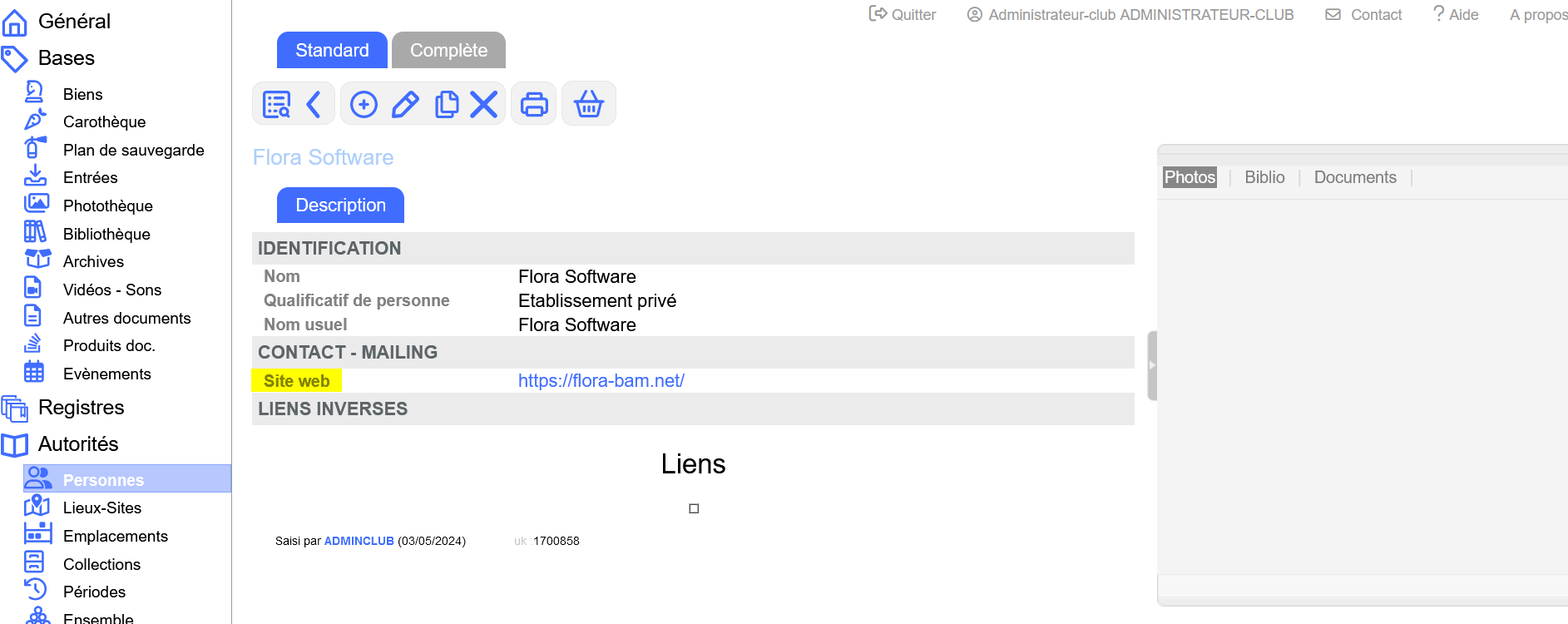Expand the Général sidebar section
The image size is (1568, 624).
[74, 22]
